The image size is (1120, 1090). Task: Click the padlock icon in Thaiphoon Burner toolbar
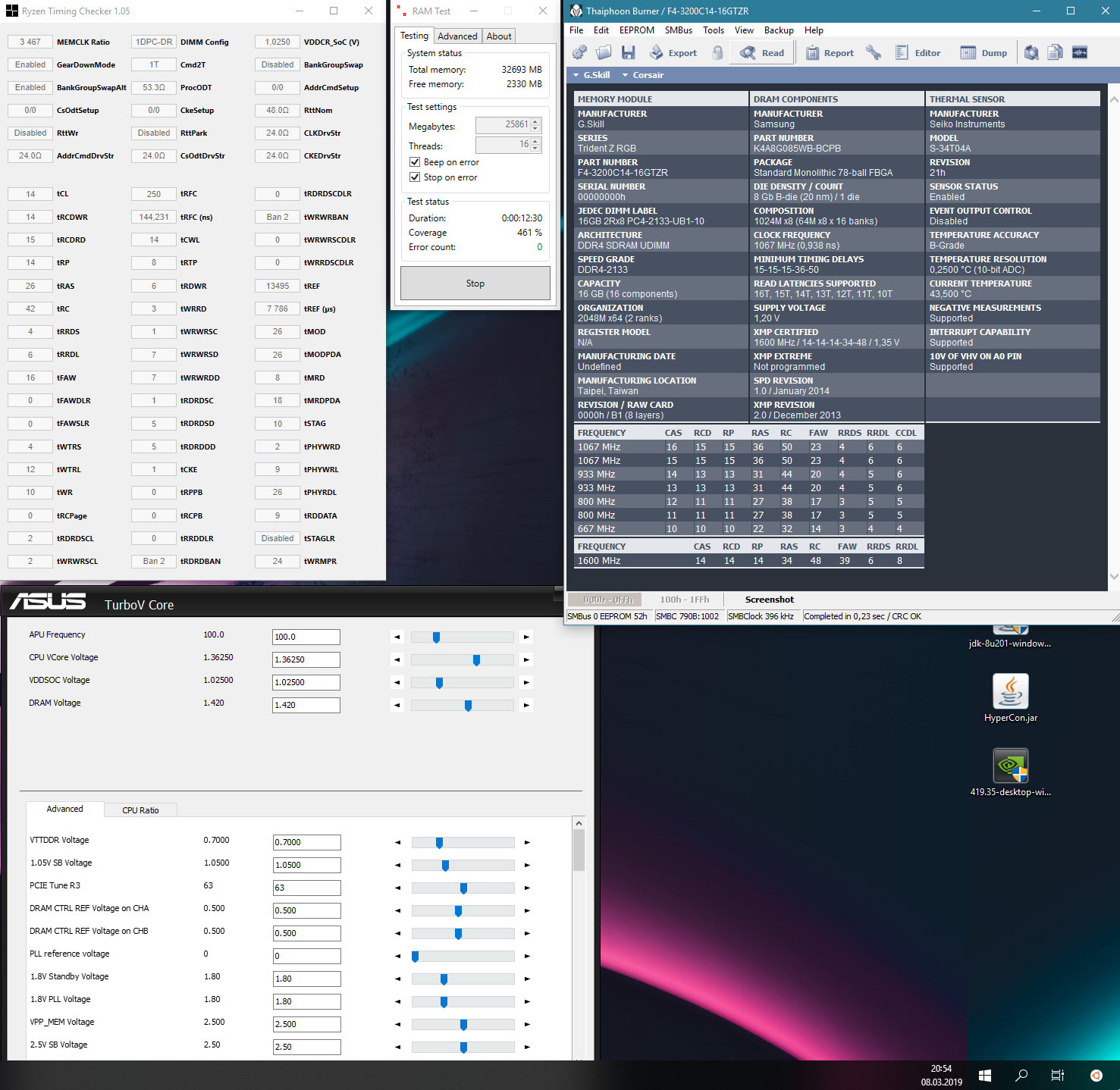tap(717, 52)
